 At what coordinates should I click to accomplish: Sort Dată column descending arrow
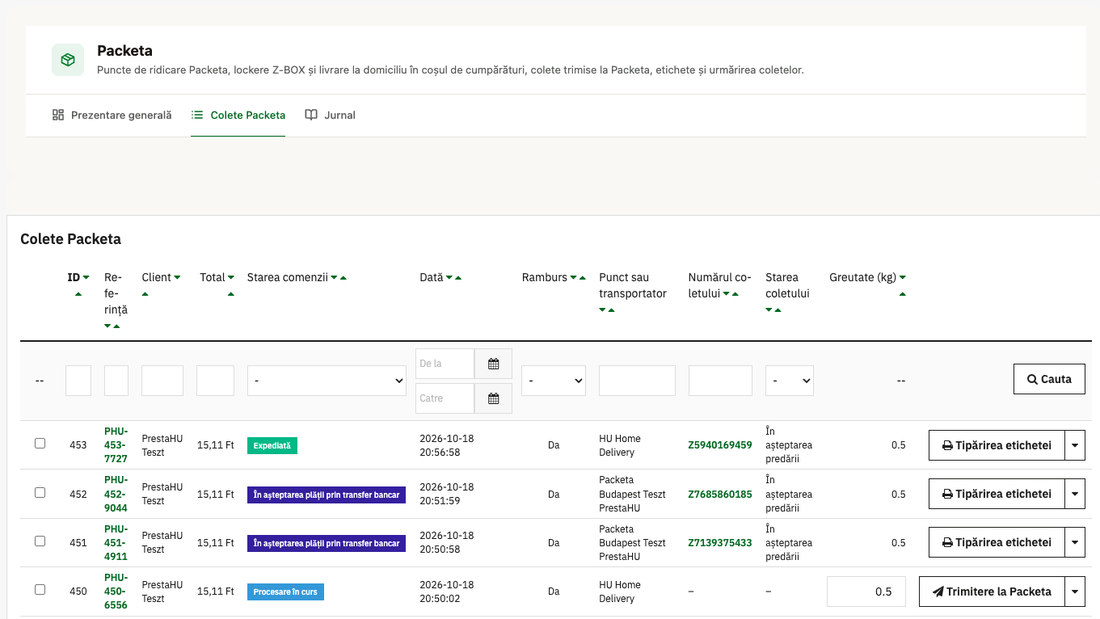pos(449,278)
